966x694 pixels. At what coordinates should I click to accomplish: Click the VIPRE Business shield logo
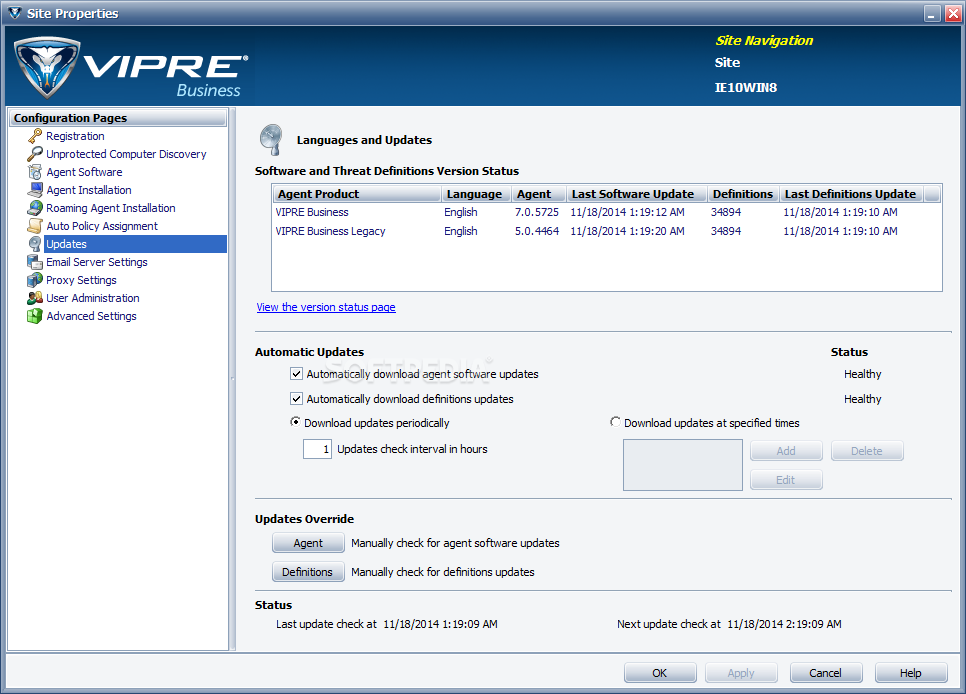[x=47, y=67]
